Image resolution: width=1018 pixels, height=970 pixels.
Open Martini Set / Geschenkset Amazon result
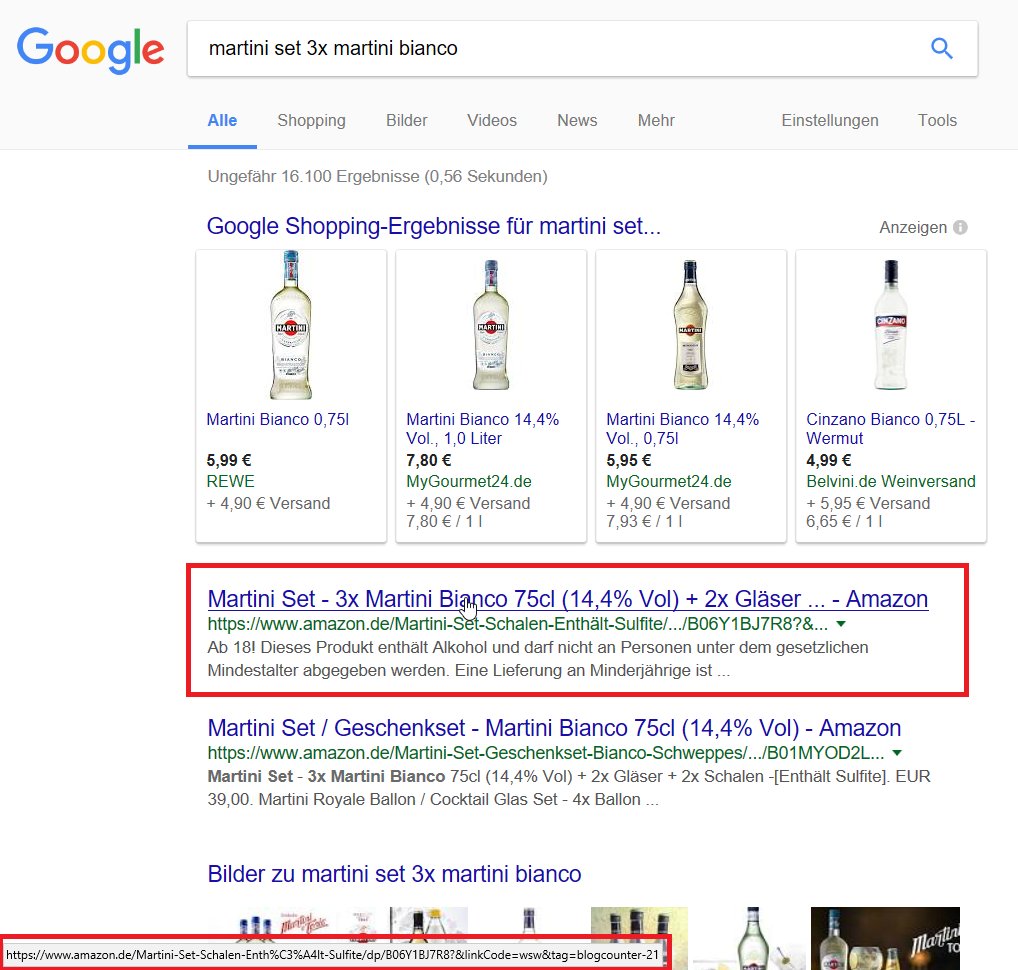coord(554,728)
